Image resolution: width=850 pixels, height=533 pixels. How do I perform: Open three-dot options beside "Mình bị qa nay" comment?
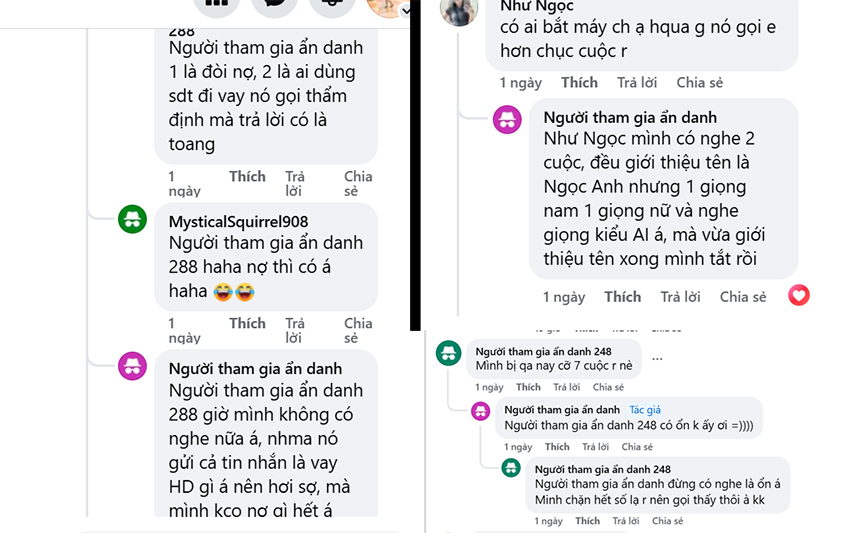pos(657,357)
